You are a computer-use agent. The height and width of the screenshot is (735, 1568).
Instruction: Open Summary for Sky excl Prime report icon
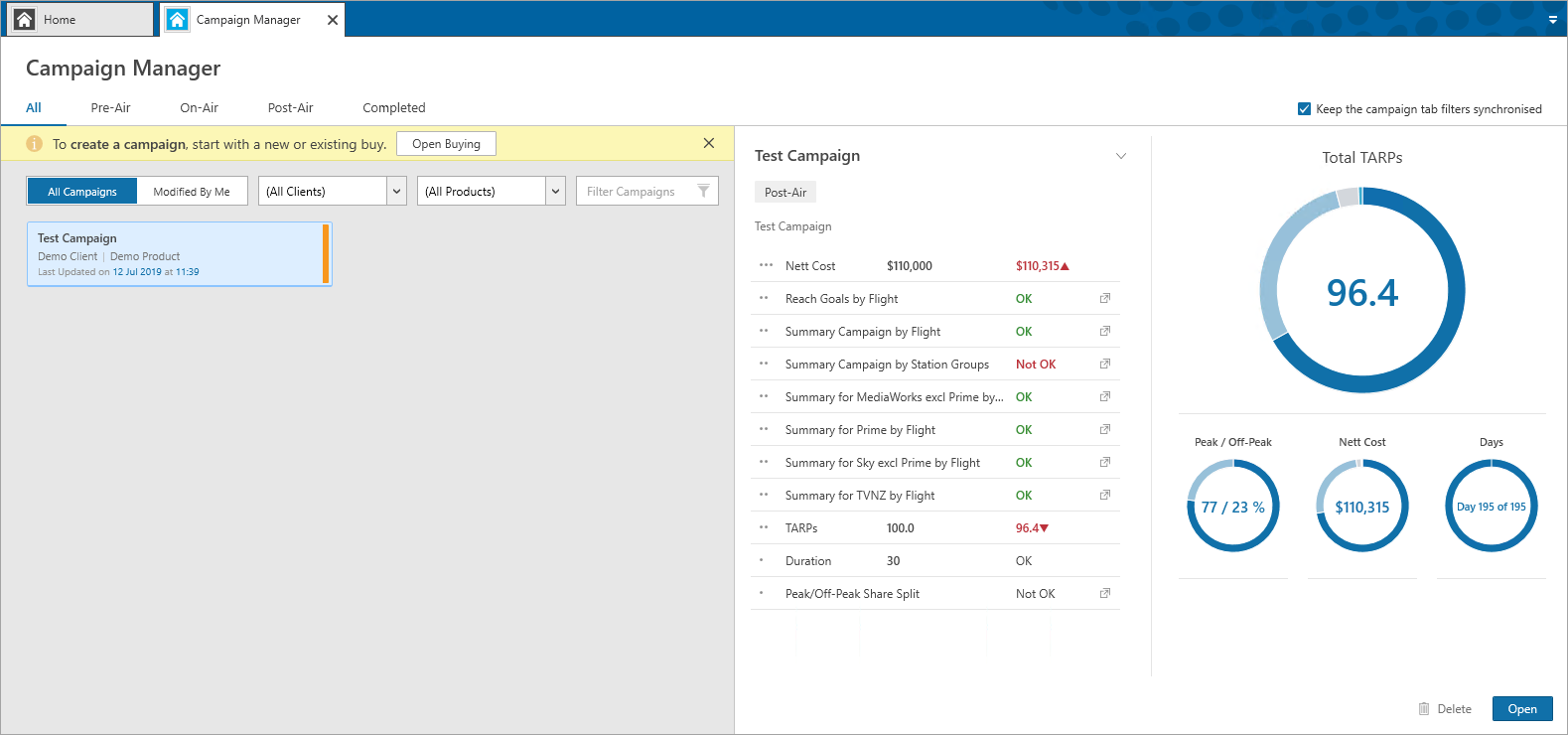click(1104, 462)
